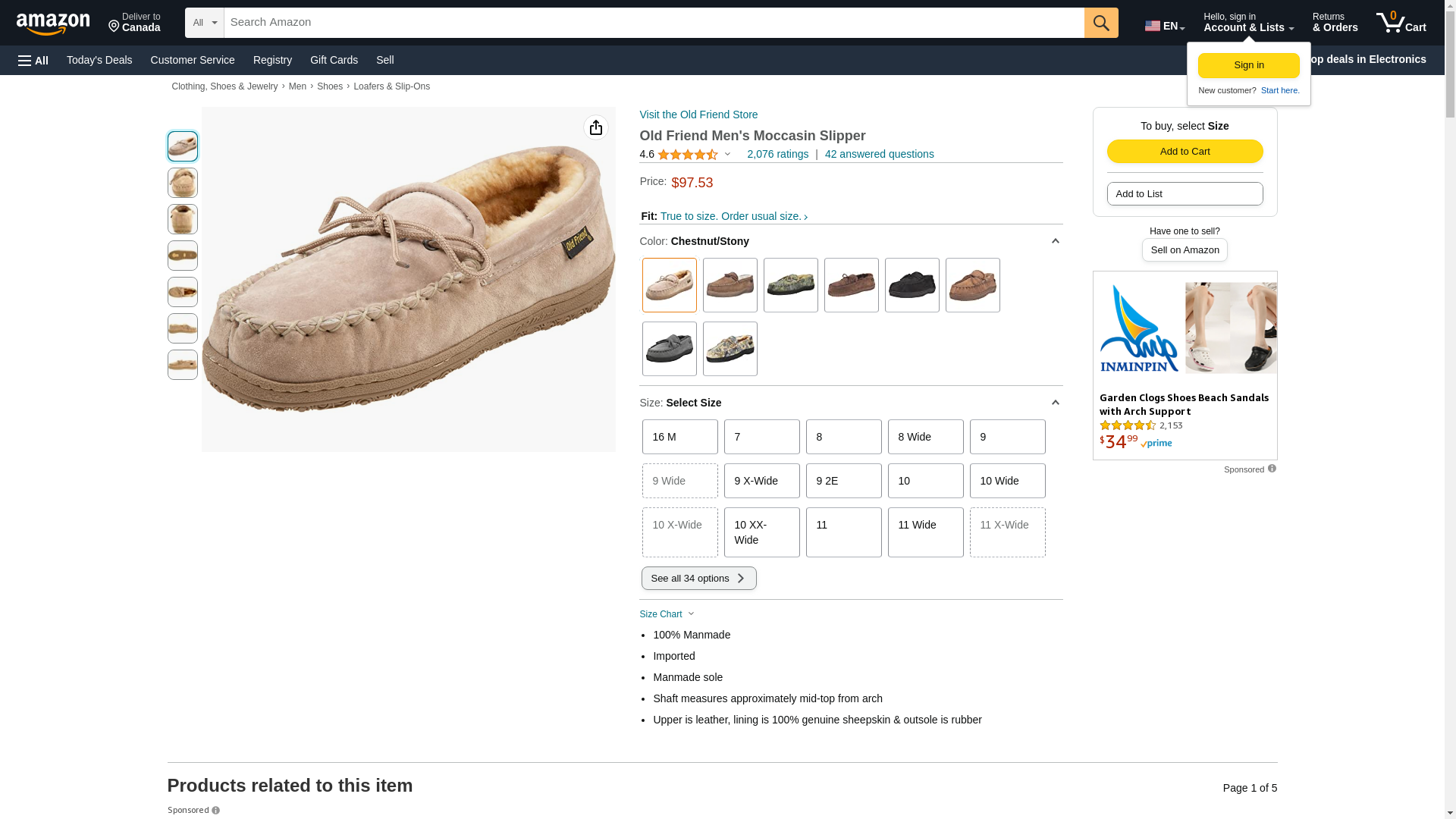Select size 10 XX-Wide
Screen dimensions: 1456x819
click(761, 532)
